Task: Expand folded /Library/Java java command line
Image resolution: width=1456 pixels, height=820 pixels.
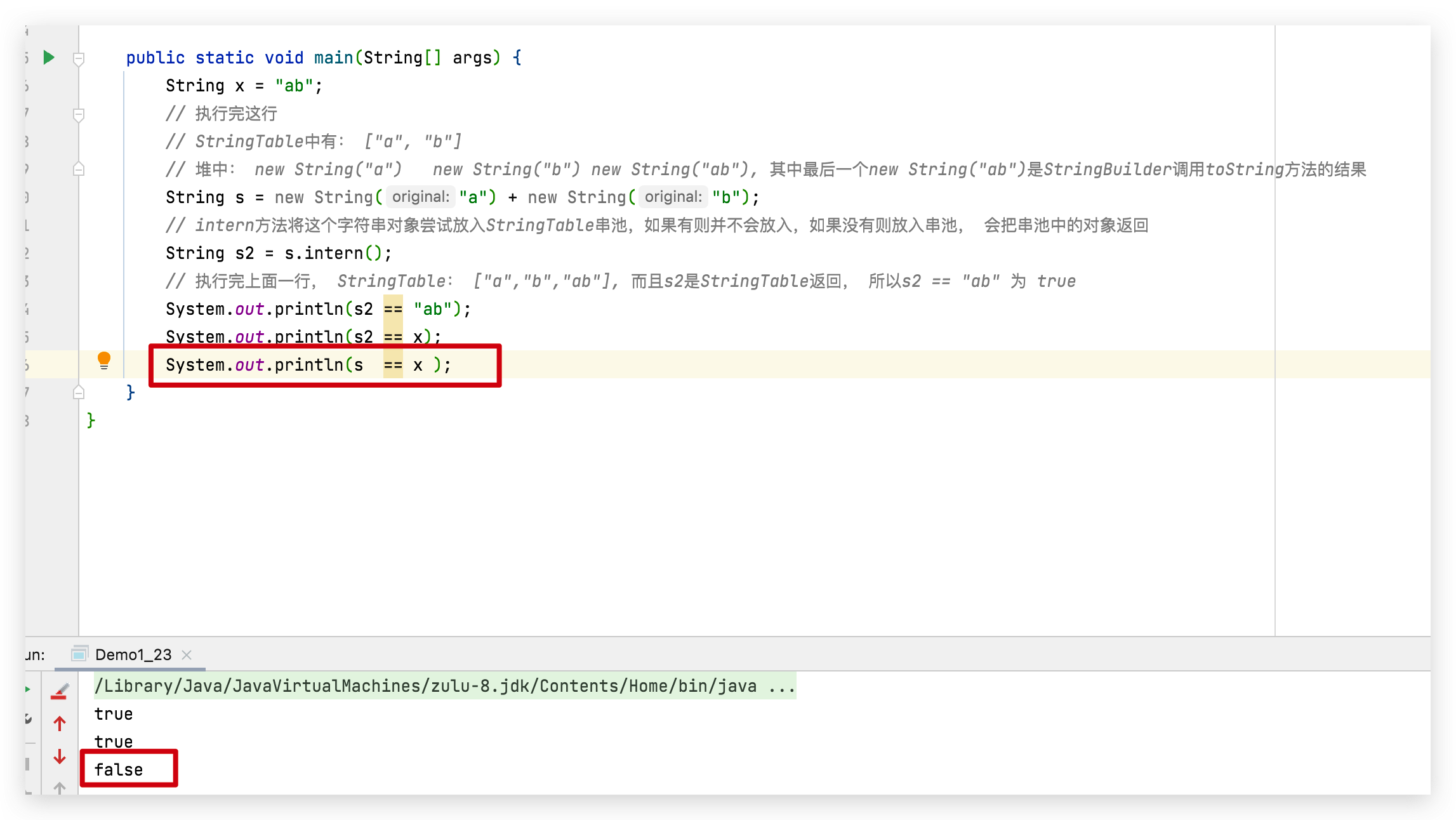Action: click(781, 686)
